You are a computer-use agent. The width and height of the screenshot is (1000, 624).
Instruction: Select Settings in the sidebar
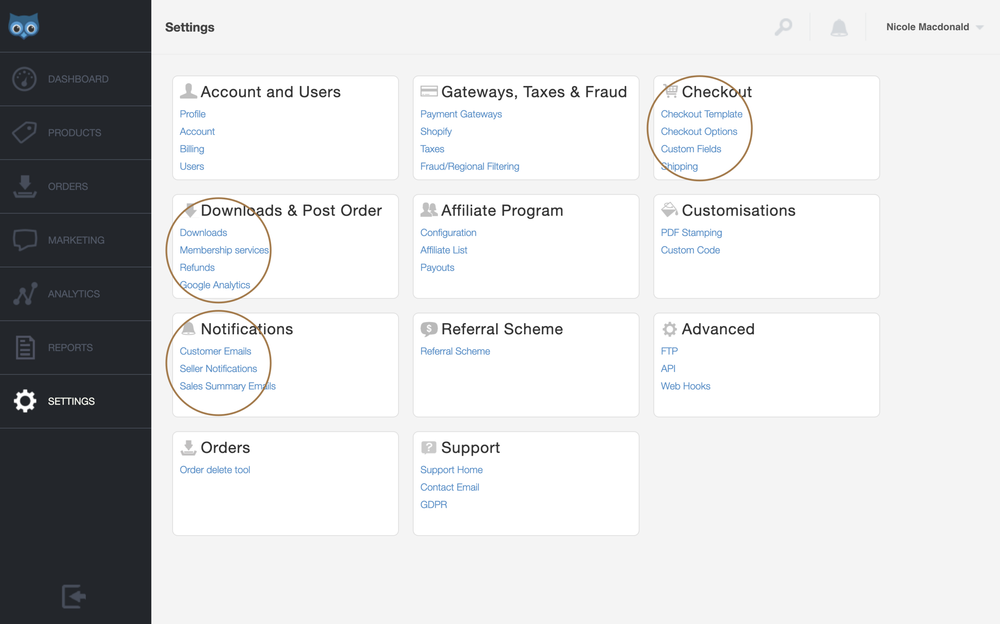click(x=70, y=401)
